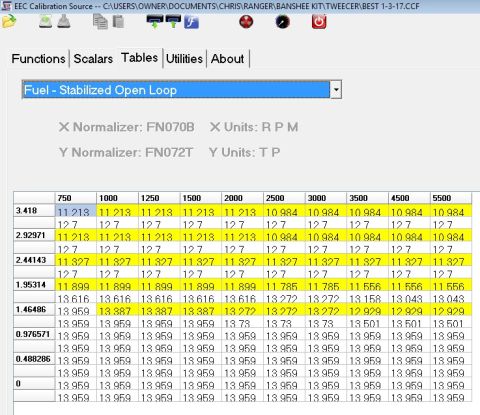480x415 pixels.
Task: Click the 750 RPM column header
Action: coord(76,198)
